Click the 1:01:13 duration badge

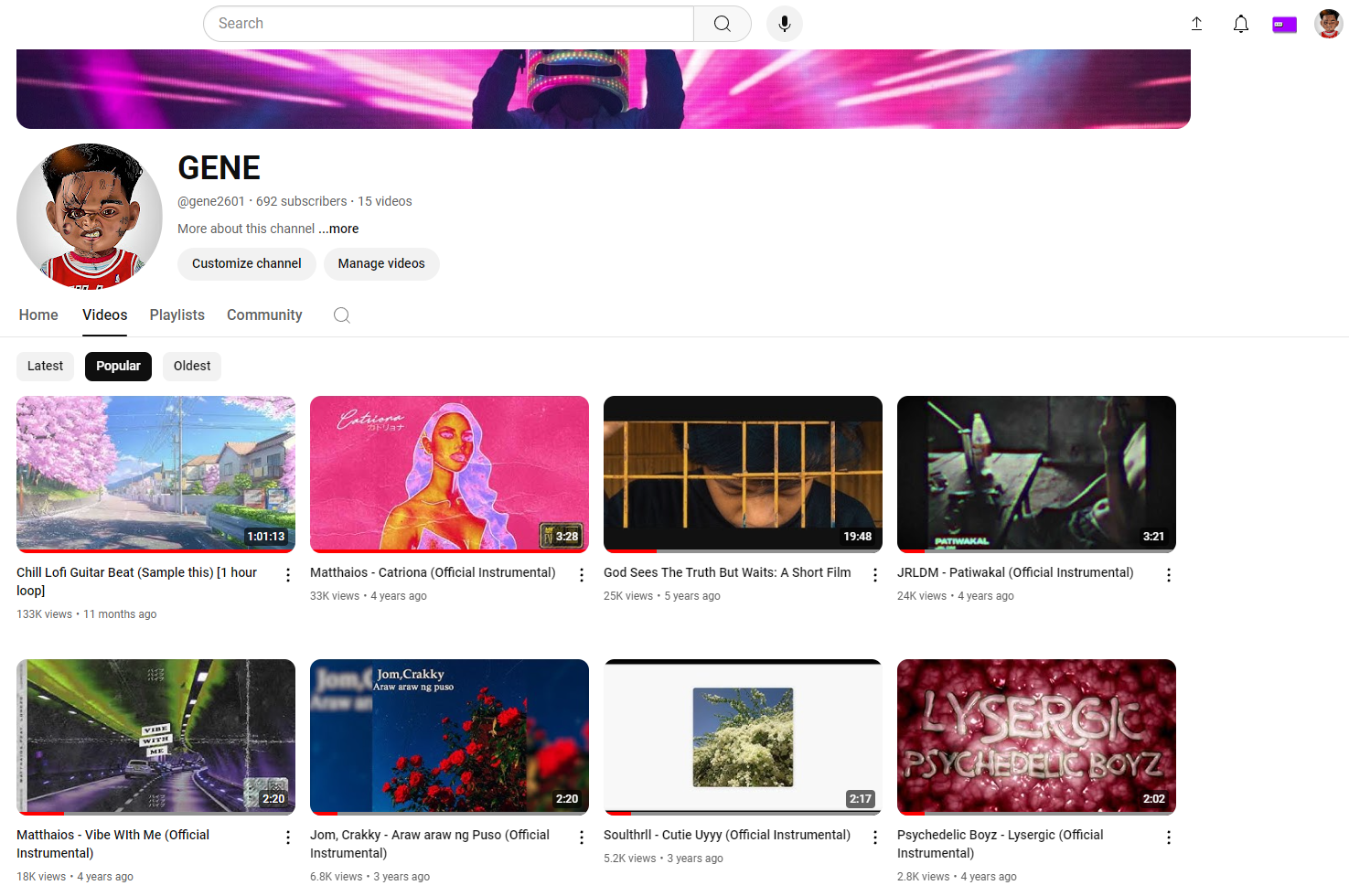point(266,537)
